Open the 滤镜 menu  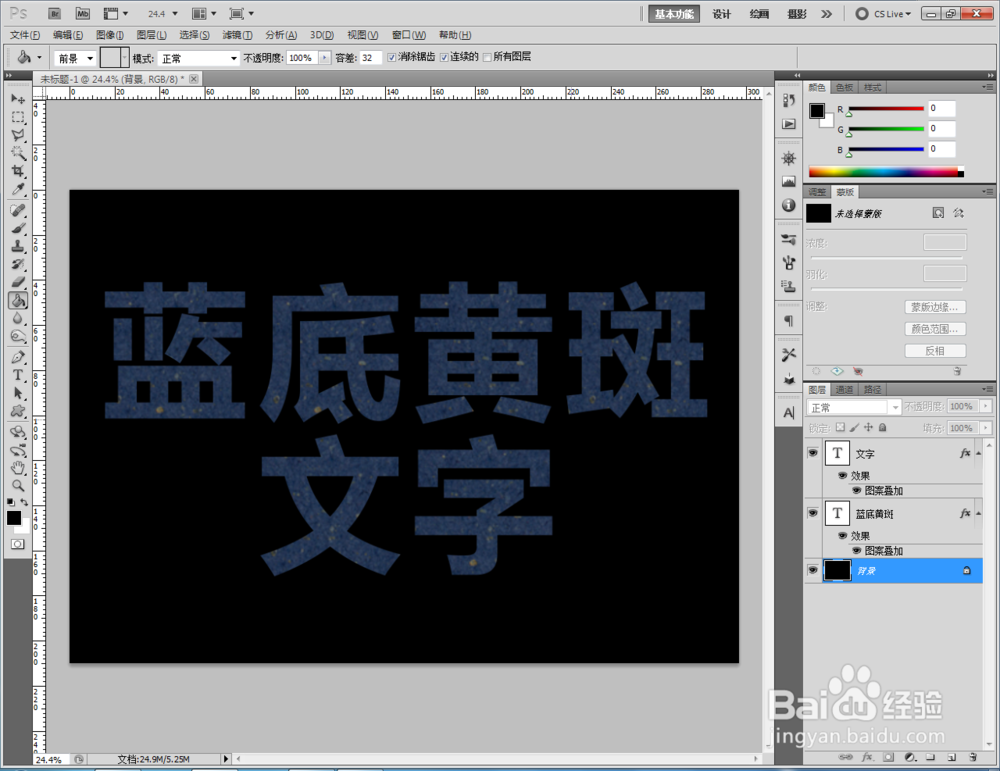pos(237,35)
